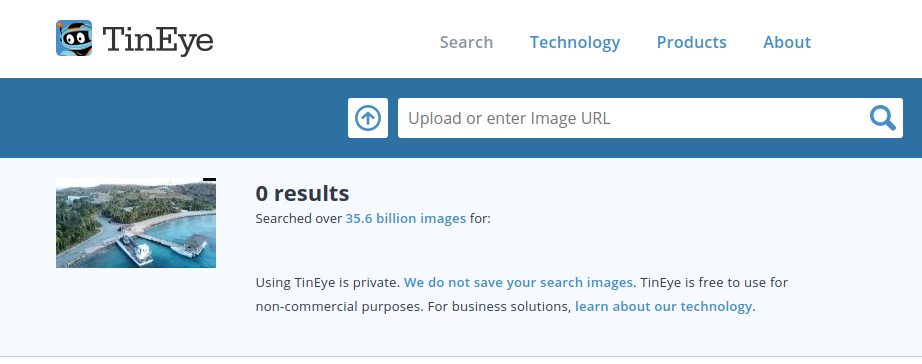Open the Search navigation item

pos(466,42)
